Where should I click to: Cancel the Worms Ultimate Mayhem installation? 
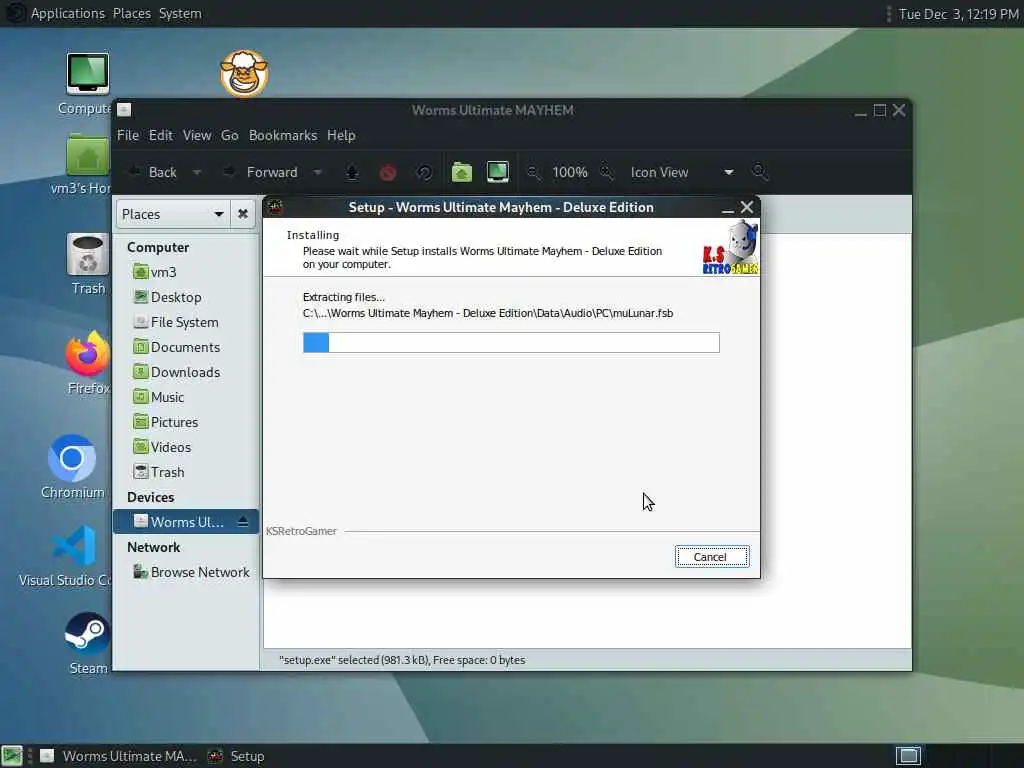(x=712, y=557)
